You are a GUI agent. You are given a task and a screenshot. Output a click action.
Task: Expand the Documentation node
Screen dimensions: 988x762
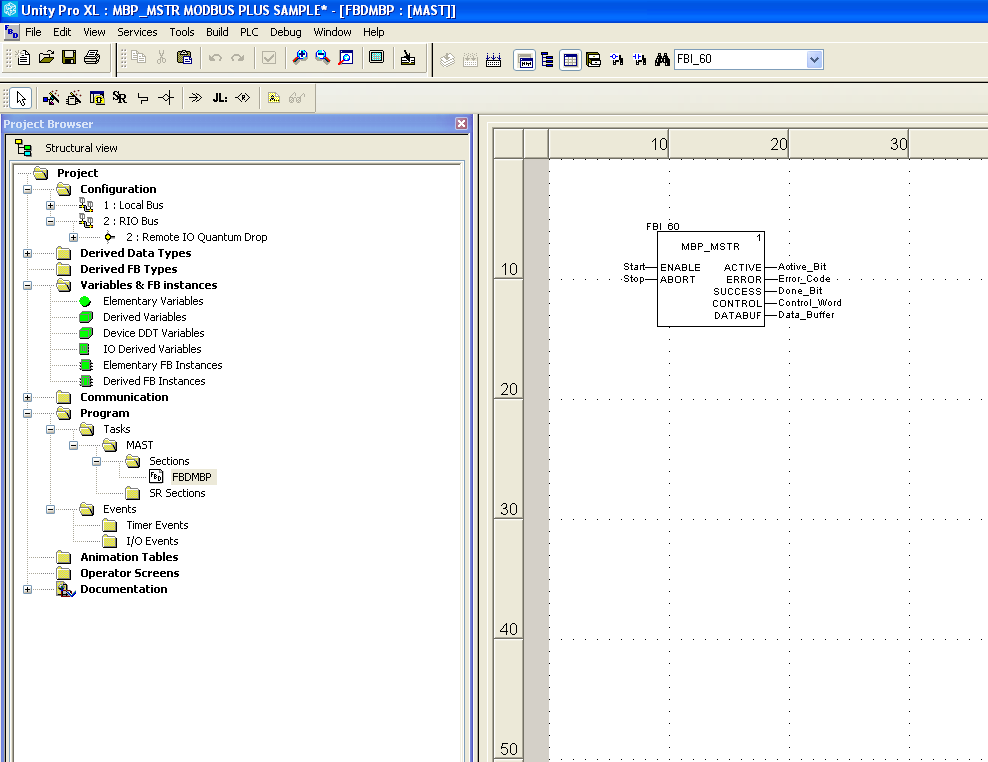coord(27,589)
